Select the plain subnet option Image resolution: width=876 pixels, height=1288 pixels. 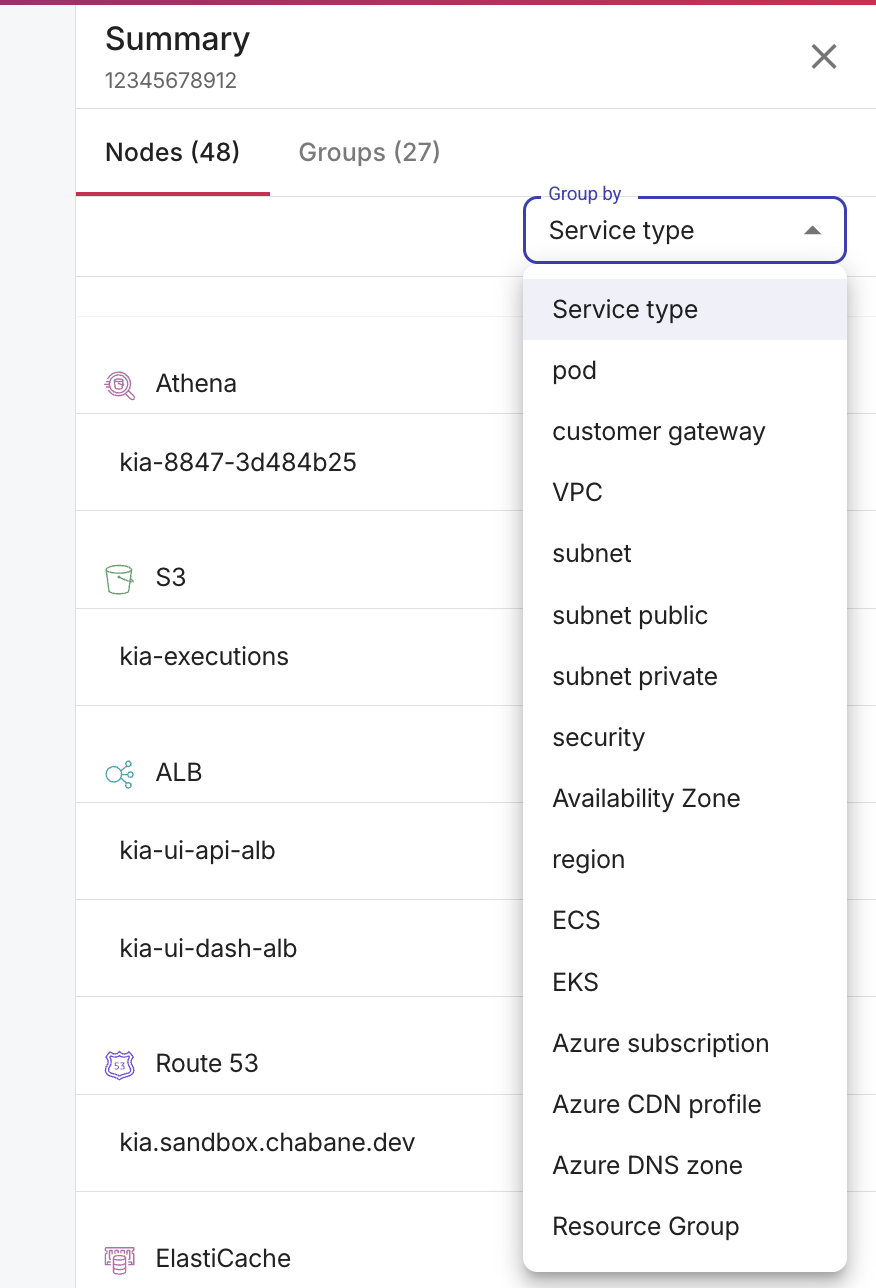[x=685, y=553]
